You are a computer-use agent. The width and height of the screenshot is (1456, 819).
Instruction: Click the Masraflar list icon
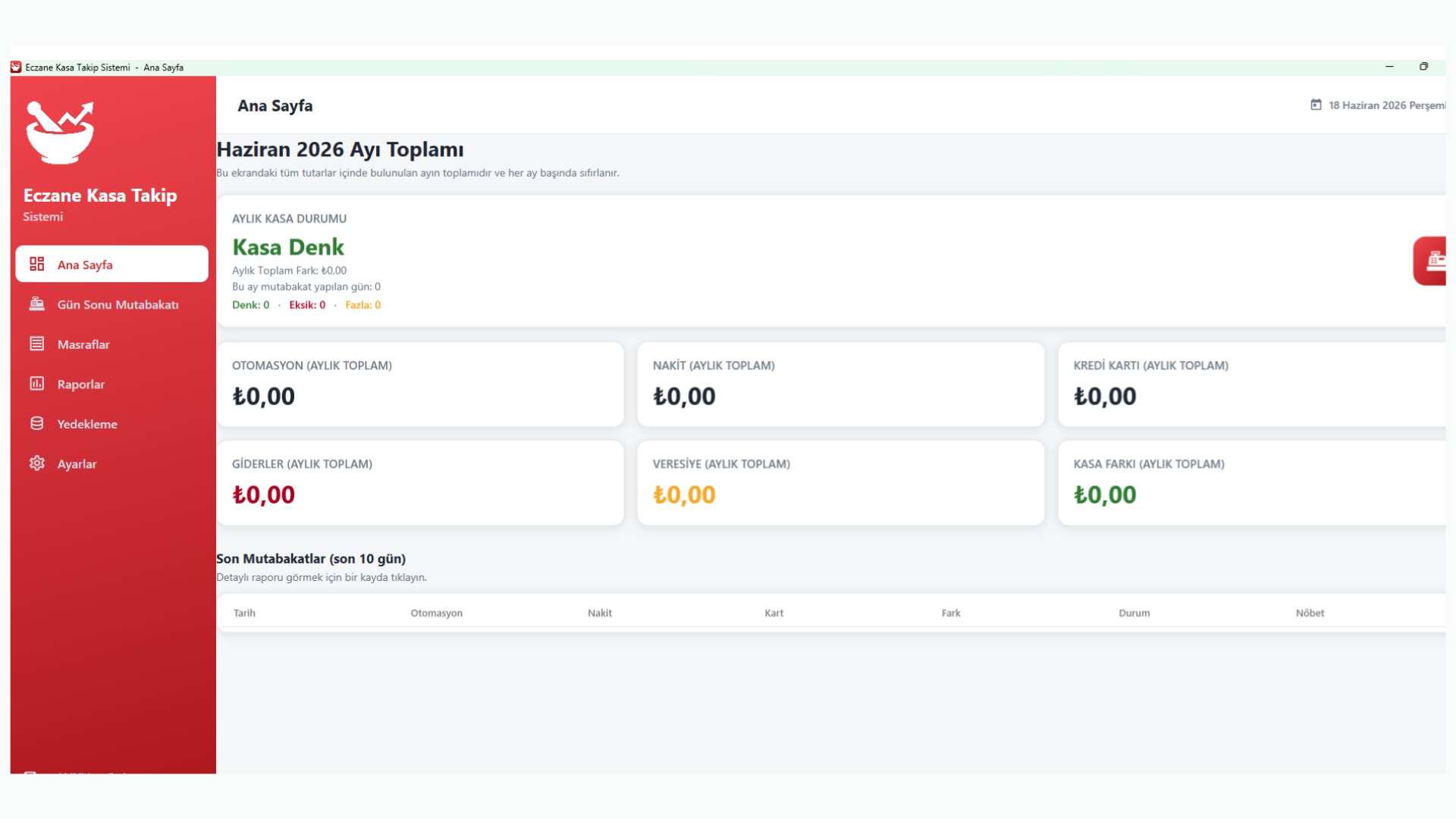click(x=36, y=344)
